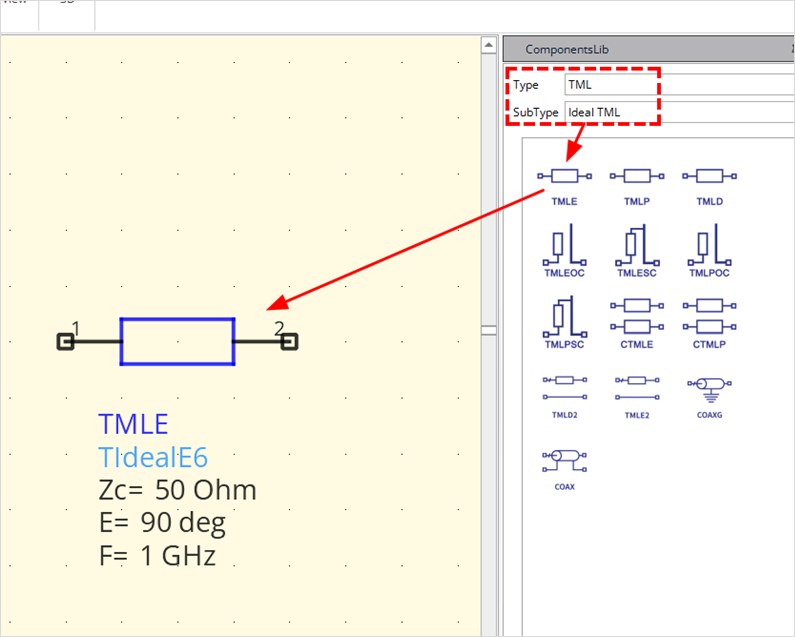
Task: Pick the TMLEOC open-circuit stub component
Action: point(564,251)
